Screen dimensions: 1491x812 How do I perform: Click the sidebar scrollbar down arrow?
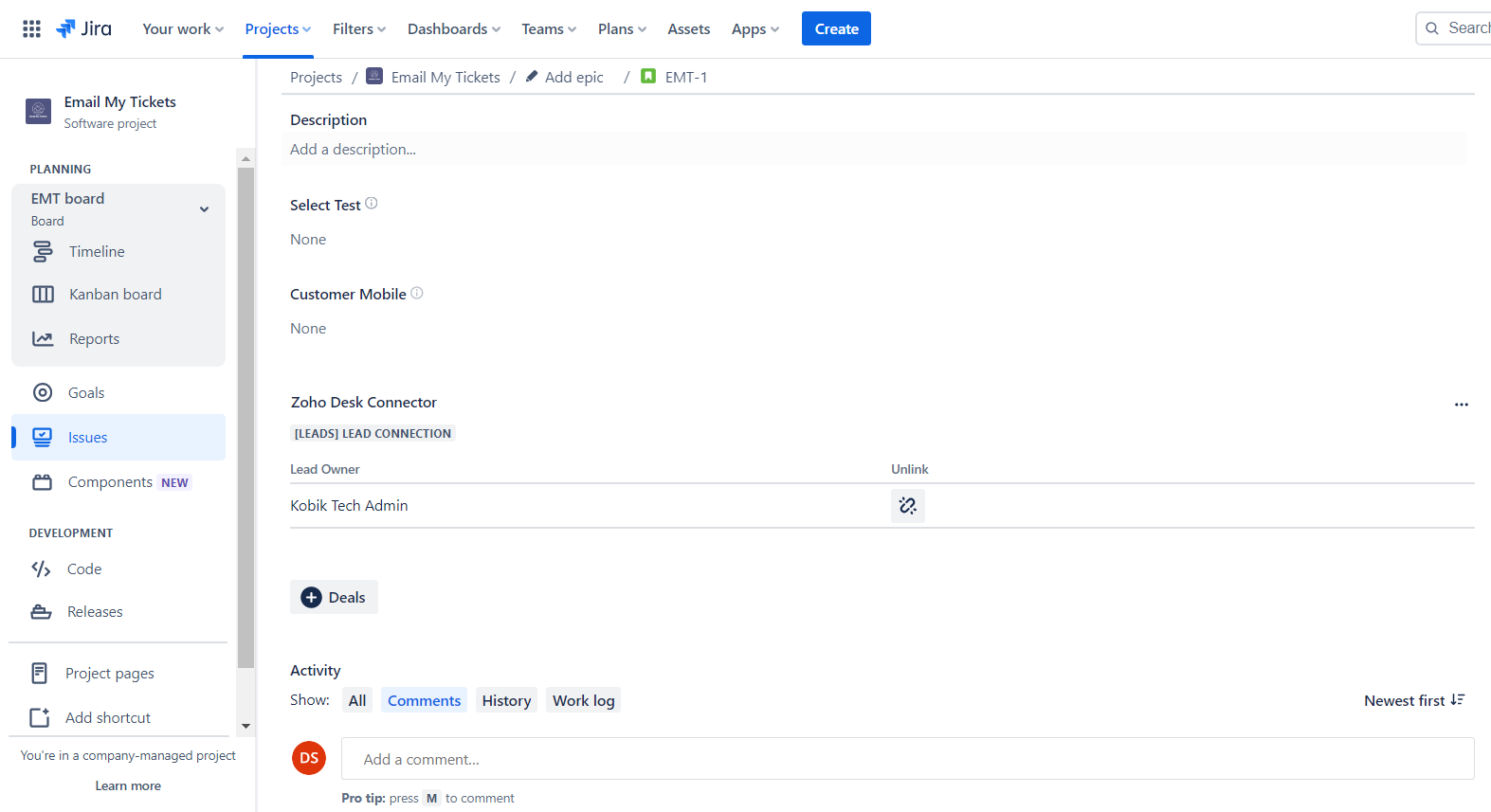point(245,727)
